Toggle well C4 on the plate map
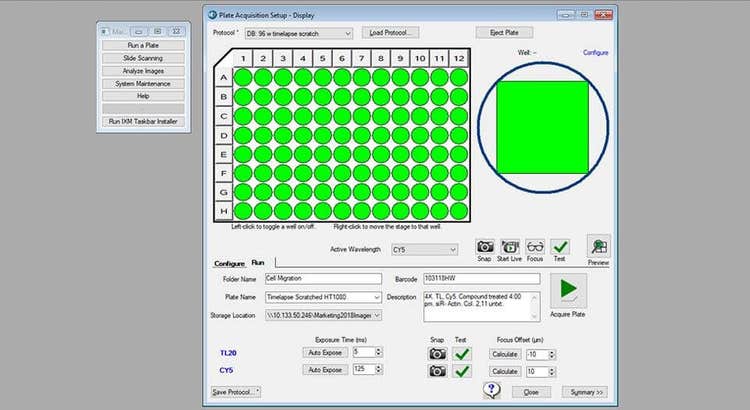The width and height of the screenshot is (750, 410). [x=303, y=116]
